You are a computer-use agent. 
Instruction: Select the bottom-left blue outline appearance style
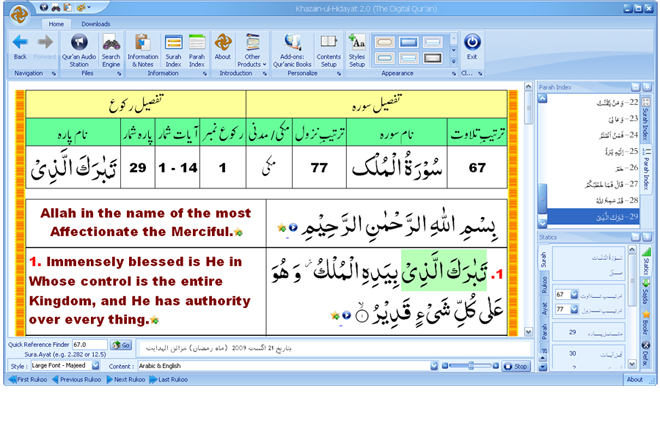(385, 58)
